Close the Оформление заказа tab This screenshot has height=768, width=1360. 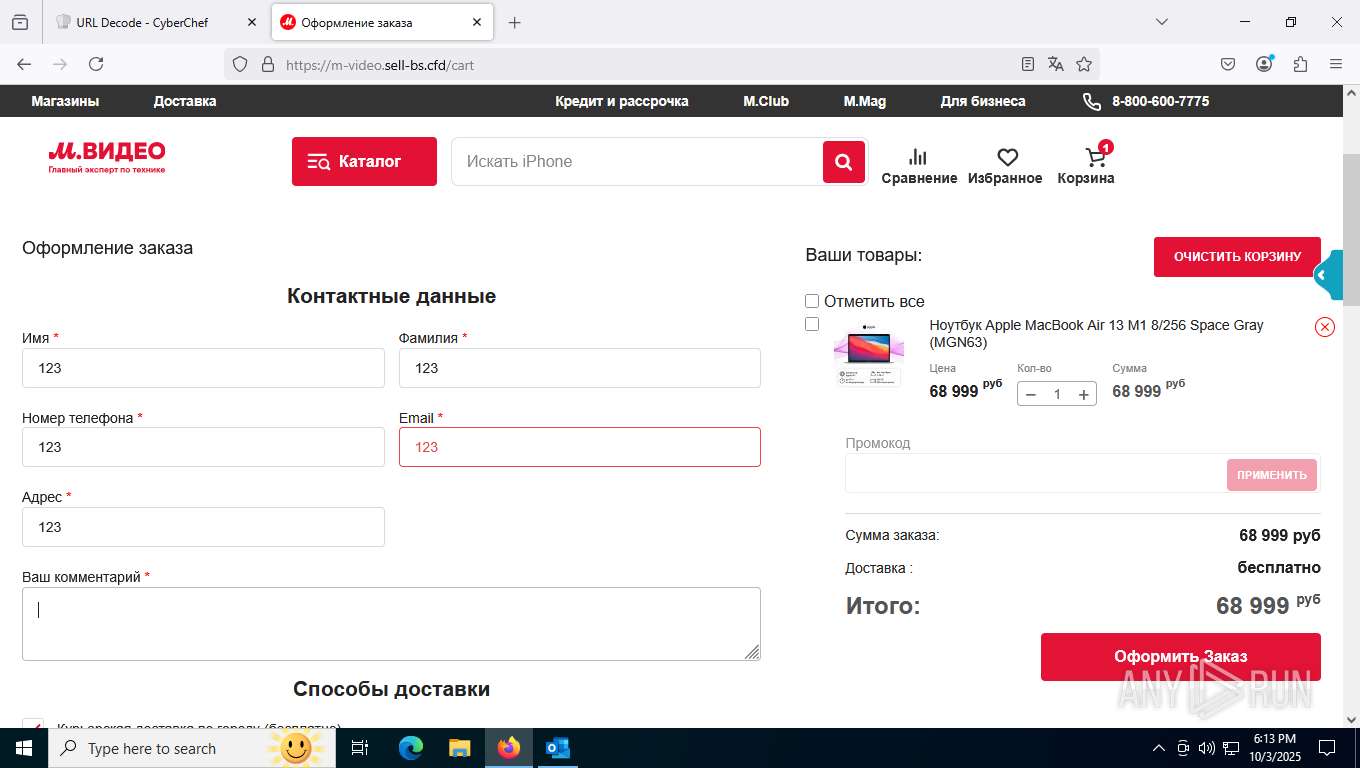pyautogui.click(x=477, y=22)
